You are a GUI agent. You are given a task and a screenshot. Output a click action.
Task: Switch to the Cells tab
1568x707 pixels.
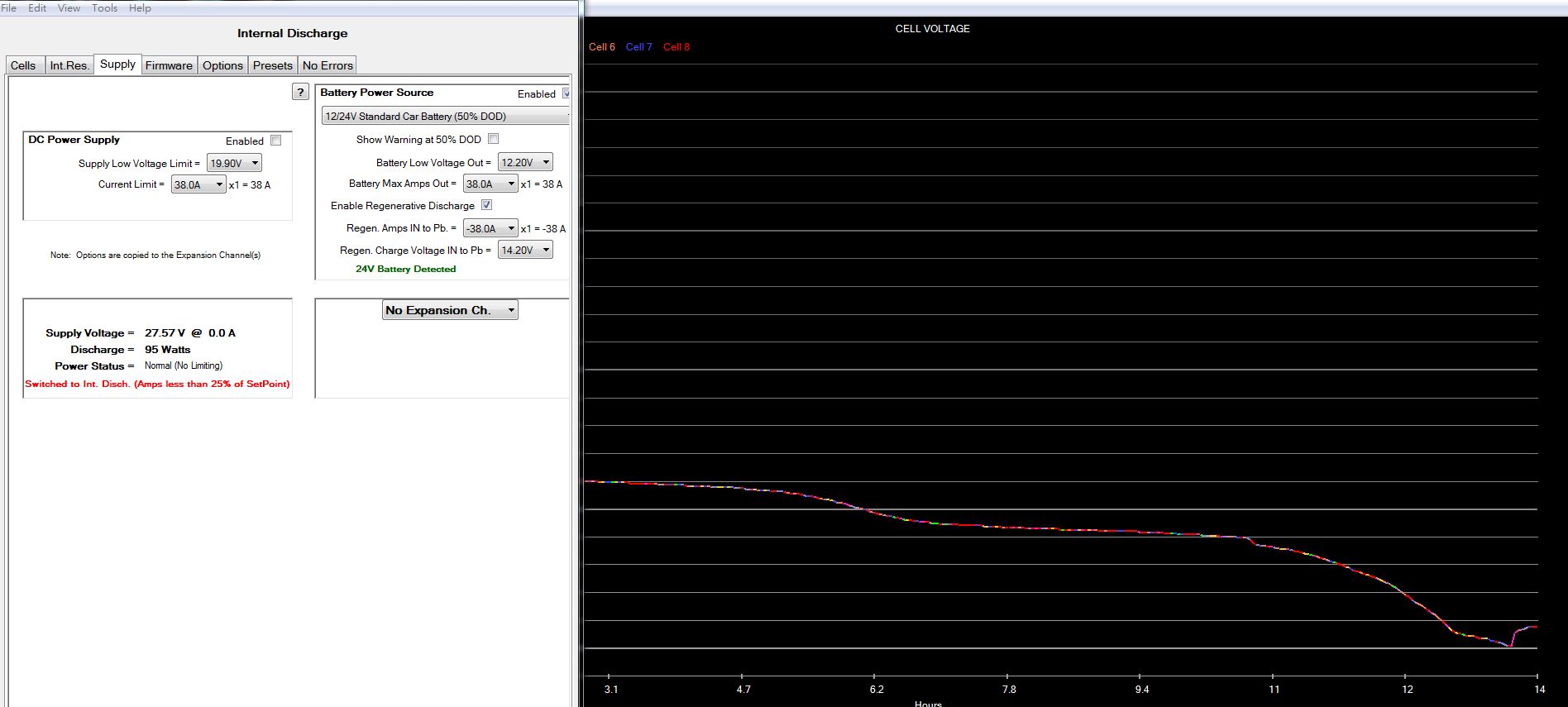point(23,65)
